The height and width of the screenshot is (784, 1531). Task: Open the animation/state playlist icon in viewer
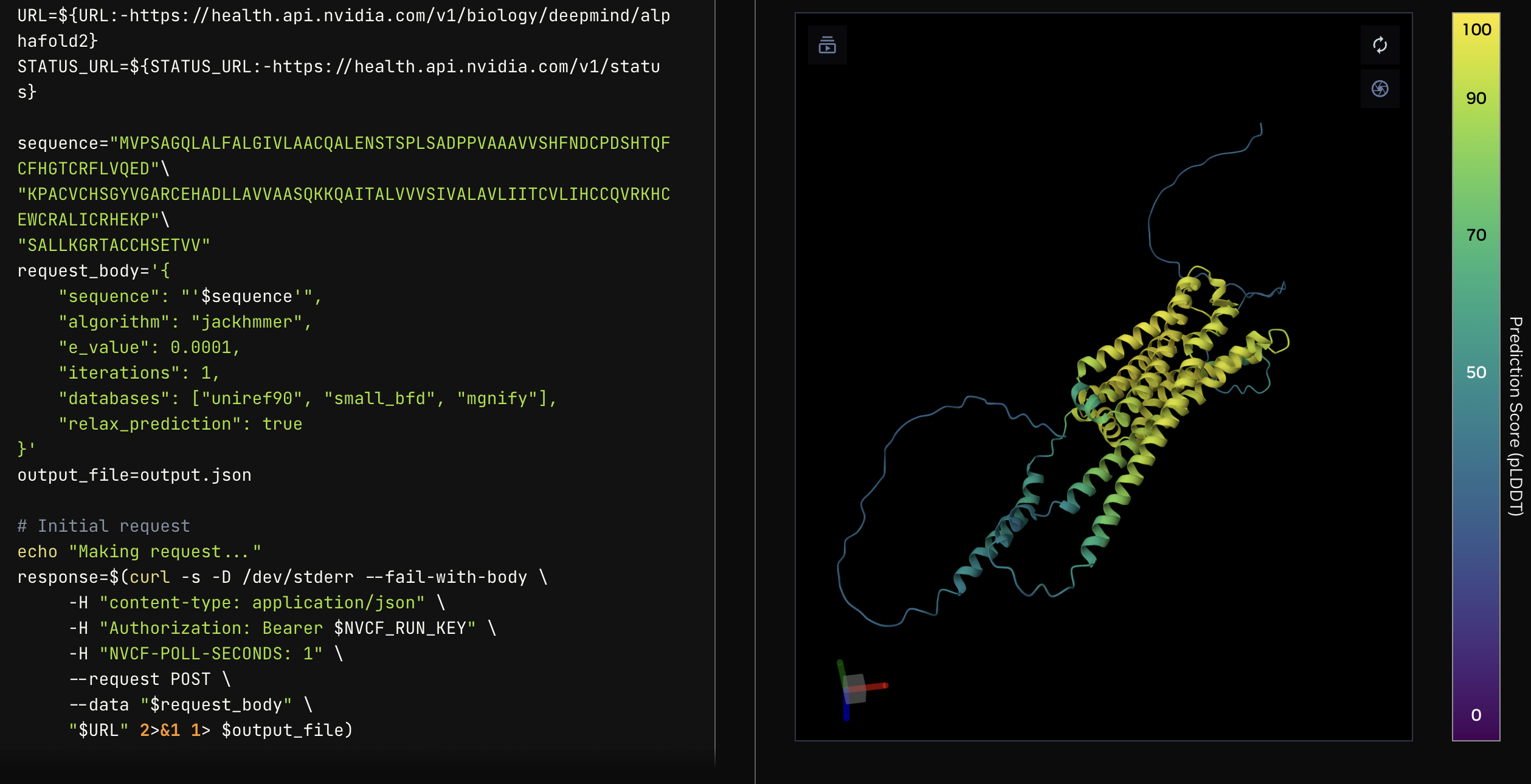click(x=827, y=45)
